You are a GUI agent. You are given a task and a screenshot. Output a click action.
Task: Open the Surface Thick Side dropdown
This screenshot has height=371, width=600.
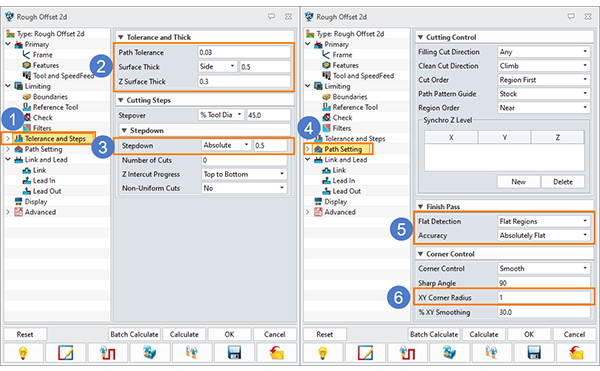(x=217, y=67)
